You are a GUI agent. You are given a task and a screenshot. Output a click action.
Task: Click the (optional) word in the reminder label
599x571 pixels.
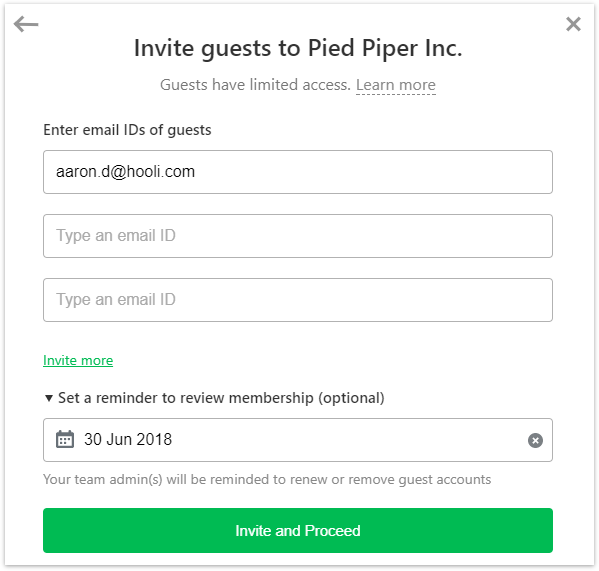pyautogui.click(x=351, y=398)
